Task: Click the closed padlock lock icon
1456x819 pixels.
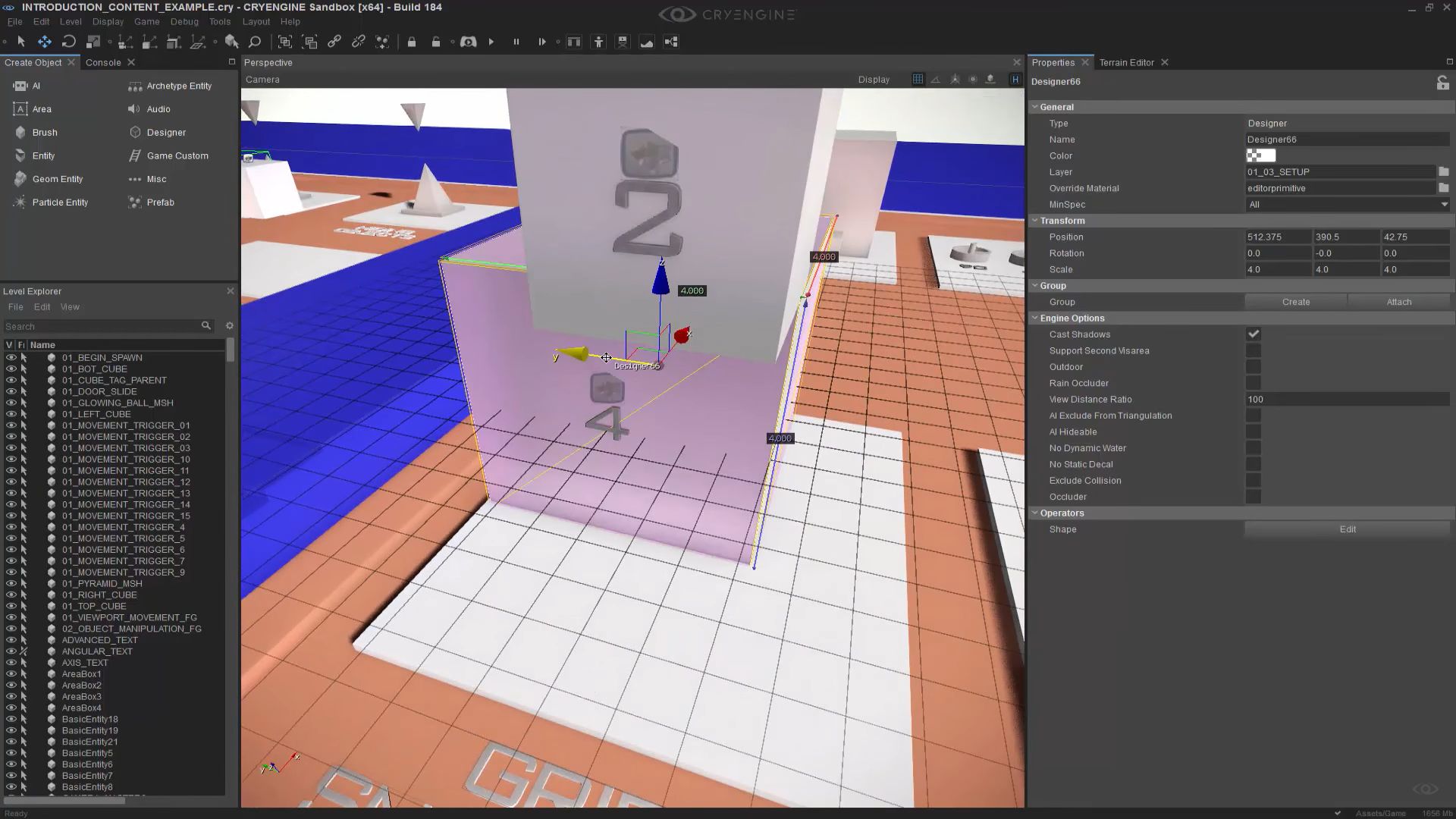Action: (x=412, y=42)
